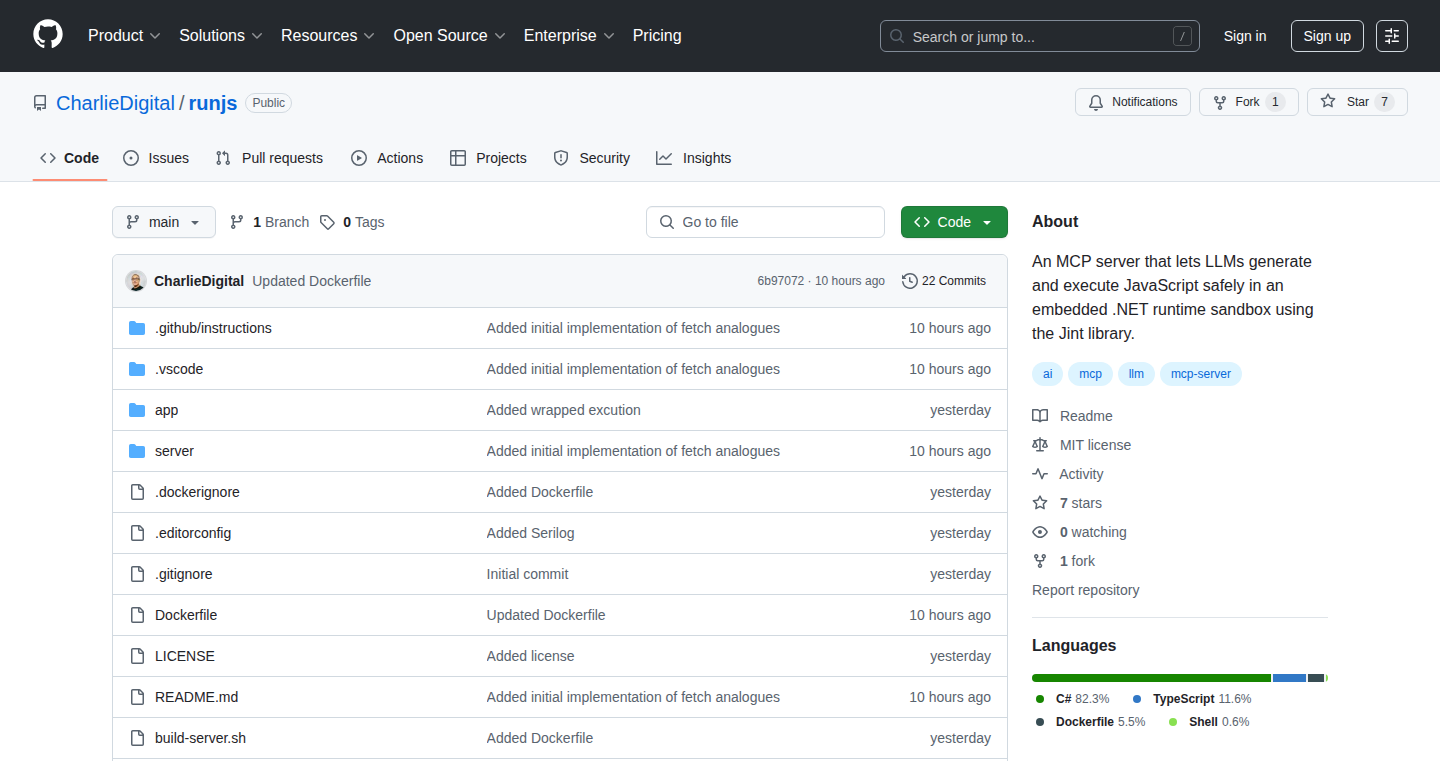
Task: Expand the Resources menu
Action: click(328, 36)
